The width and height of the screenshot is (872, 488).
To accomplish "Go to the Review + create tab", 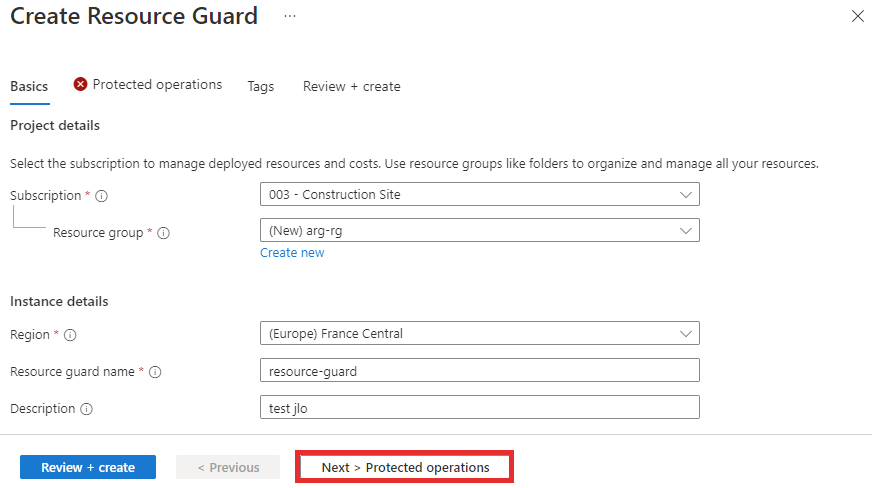I will 351,87.
